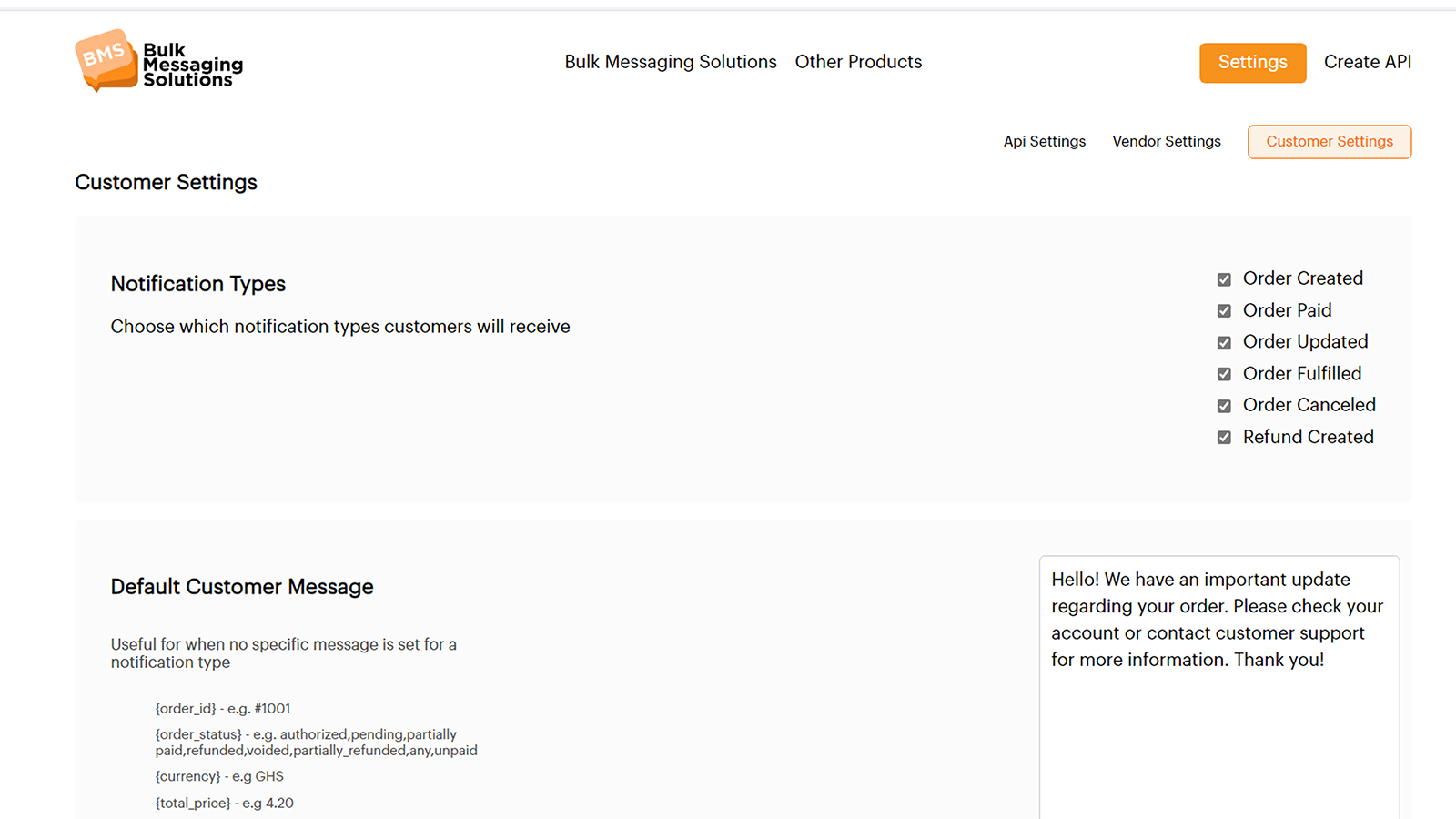Switch to the Api Settings tab

pos(1044,141)
